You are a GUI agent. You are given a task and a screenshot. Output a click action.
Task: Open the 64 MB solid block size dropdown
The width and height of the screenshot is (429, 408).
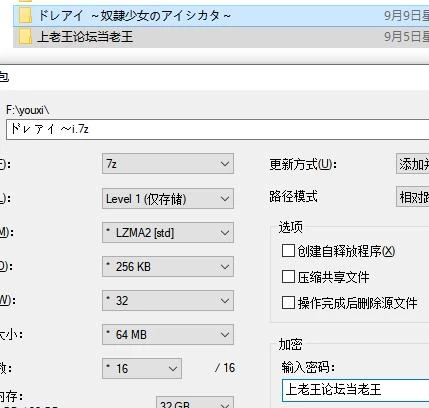(x=168, y=335)
